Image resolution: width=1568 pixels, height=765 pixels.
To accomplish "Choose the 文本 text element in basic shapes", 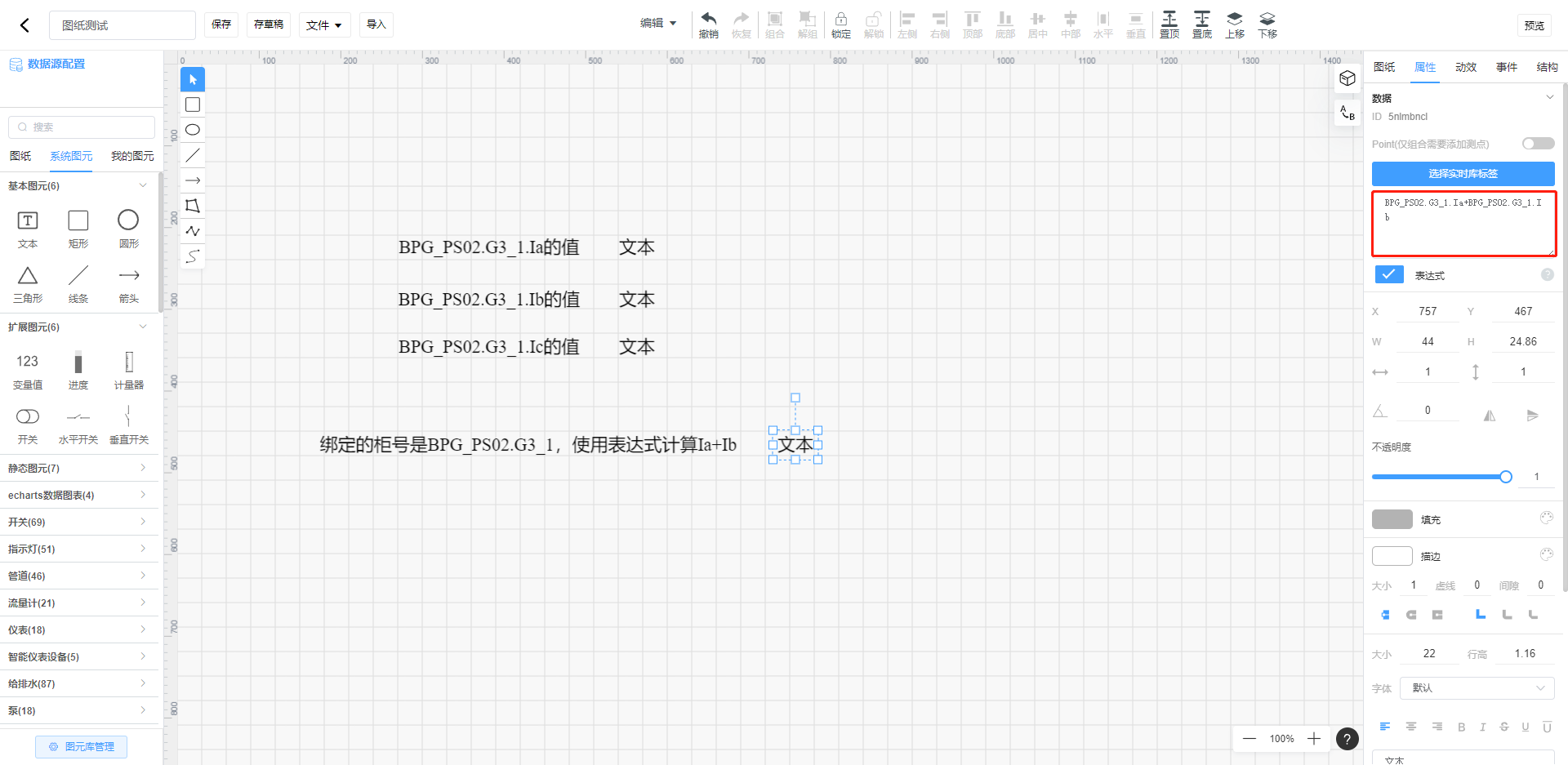I will point(28,228).
